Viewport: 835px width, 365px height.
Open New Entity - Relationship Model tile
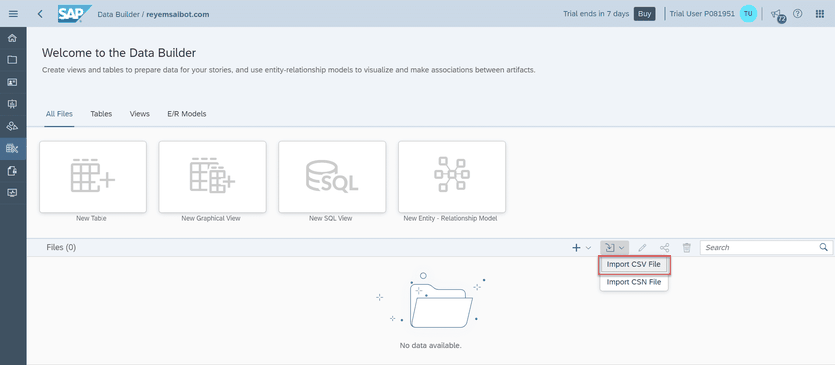click(x=452, y=177)
